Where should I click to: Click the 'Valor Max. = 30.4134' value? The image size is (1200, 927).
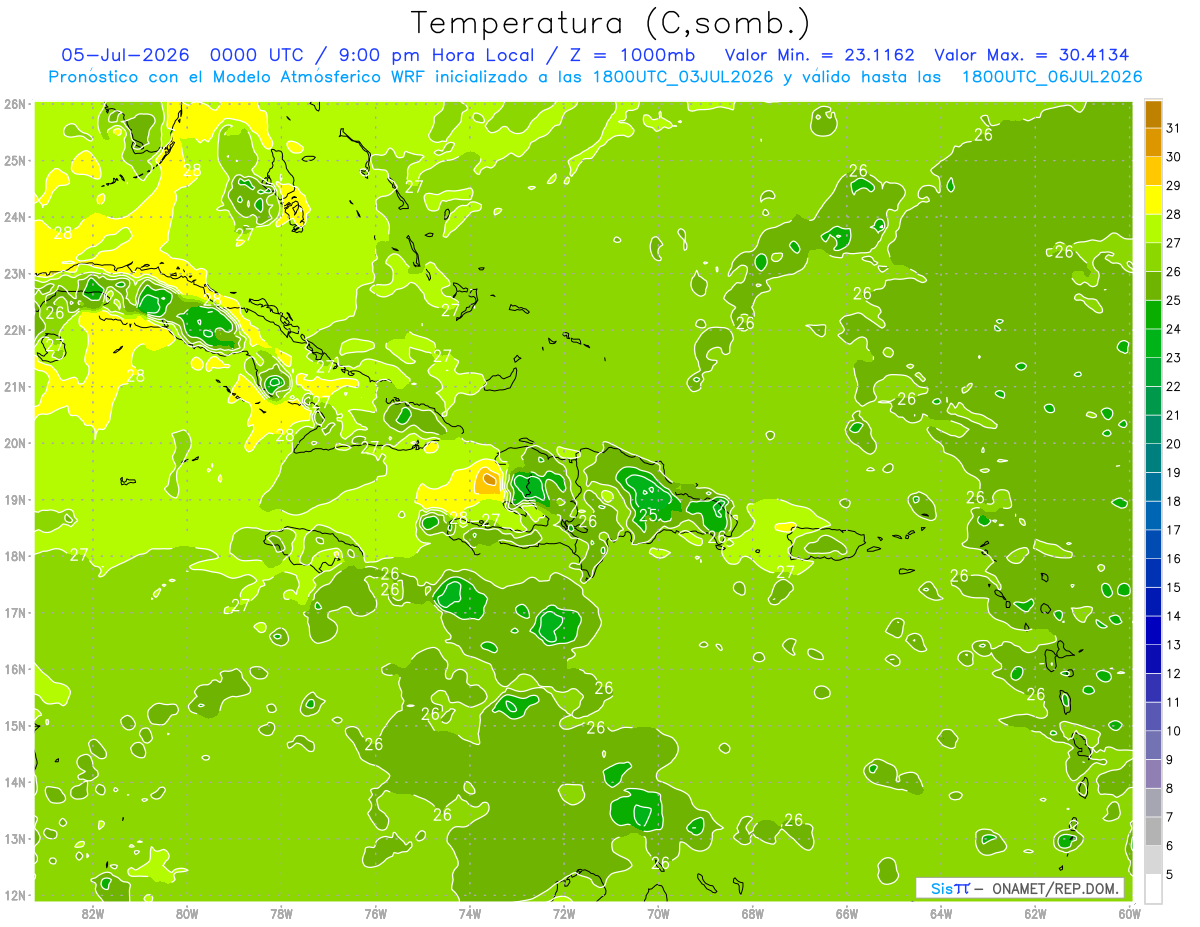point(1033,55)
